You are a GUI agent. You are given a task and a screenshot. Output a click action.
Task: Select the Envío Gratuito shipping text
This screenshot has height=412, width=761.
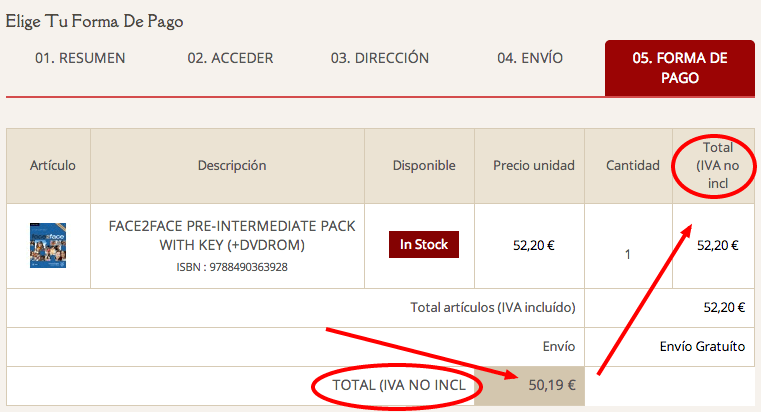(702, 346)
